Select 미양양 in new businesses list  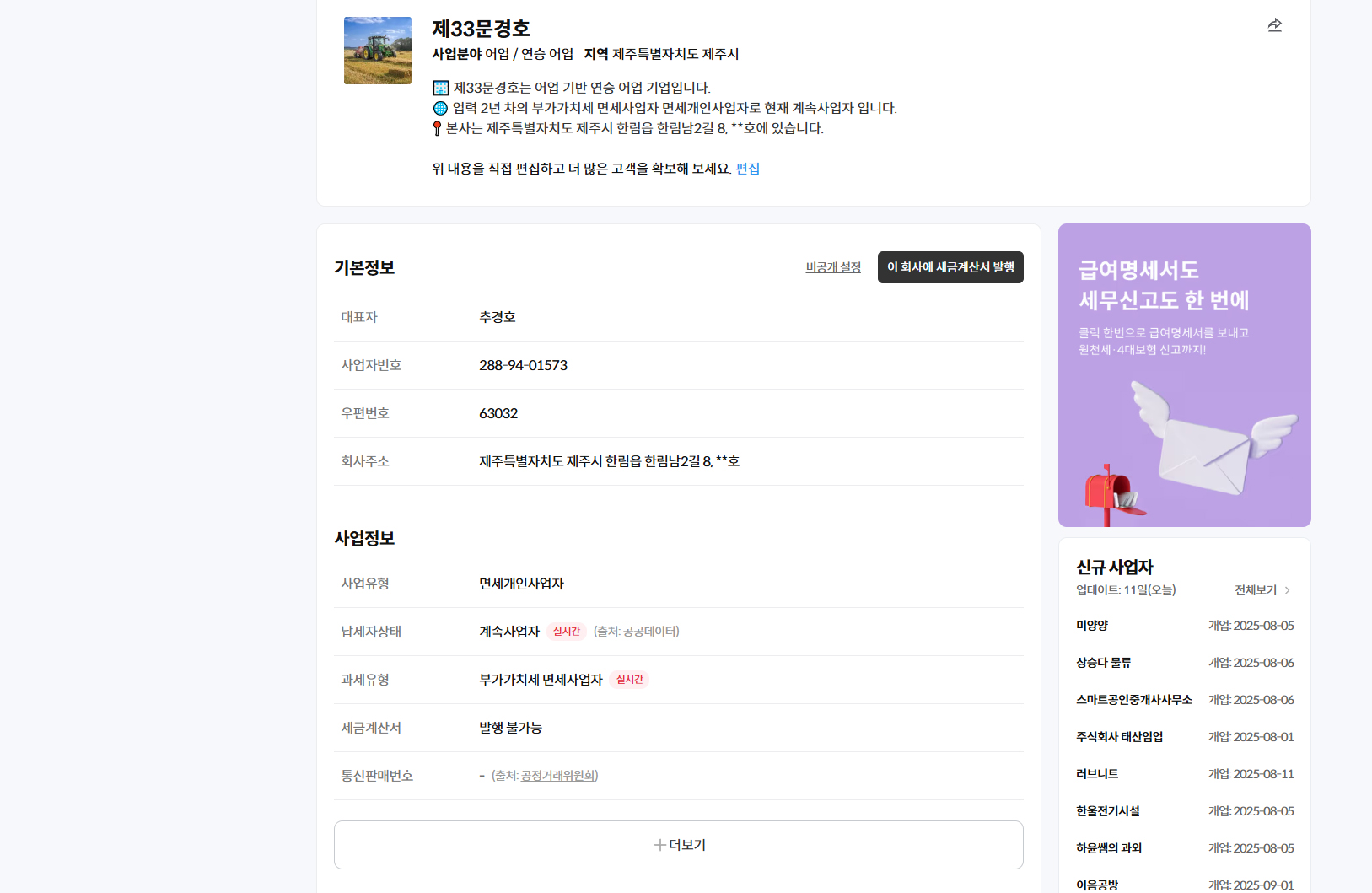click(1092, 626)
